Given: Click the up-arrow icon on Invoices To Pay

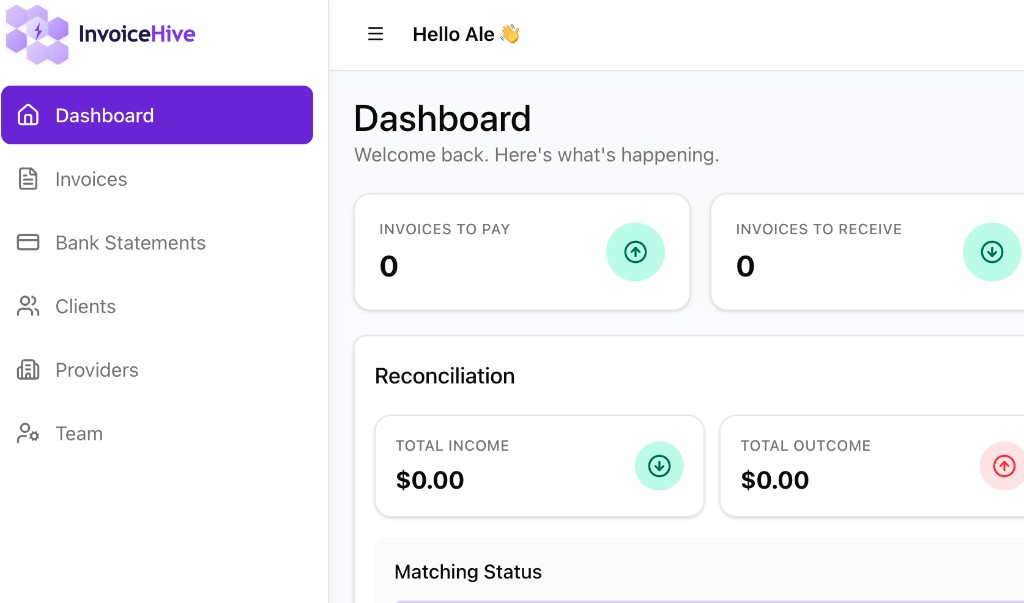Looking at the screenshot, I should pos(636,252).
